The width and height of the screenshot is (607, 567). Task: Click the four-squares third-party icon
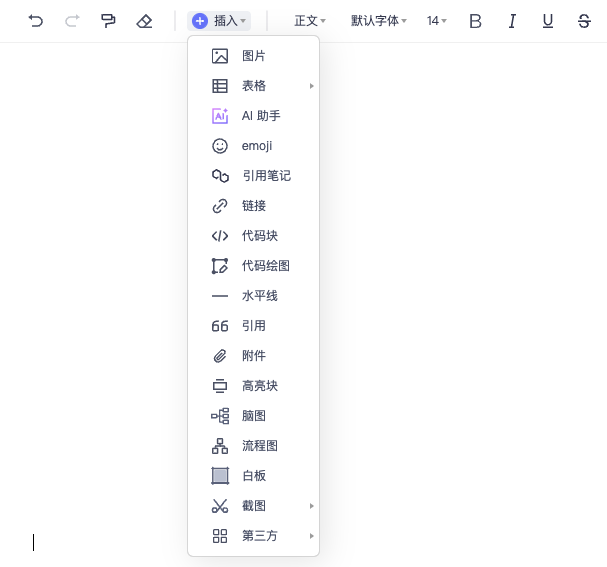(x=220, y=536)
